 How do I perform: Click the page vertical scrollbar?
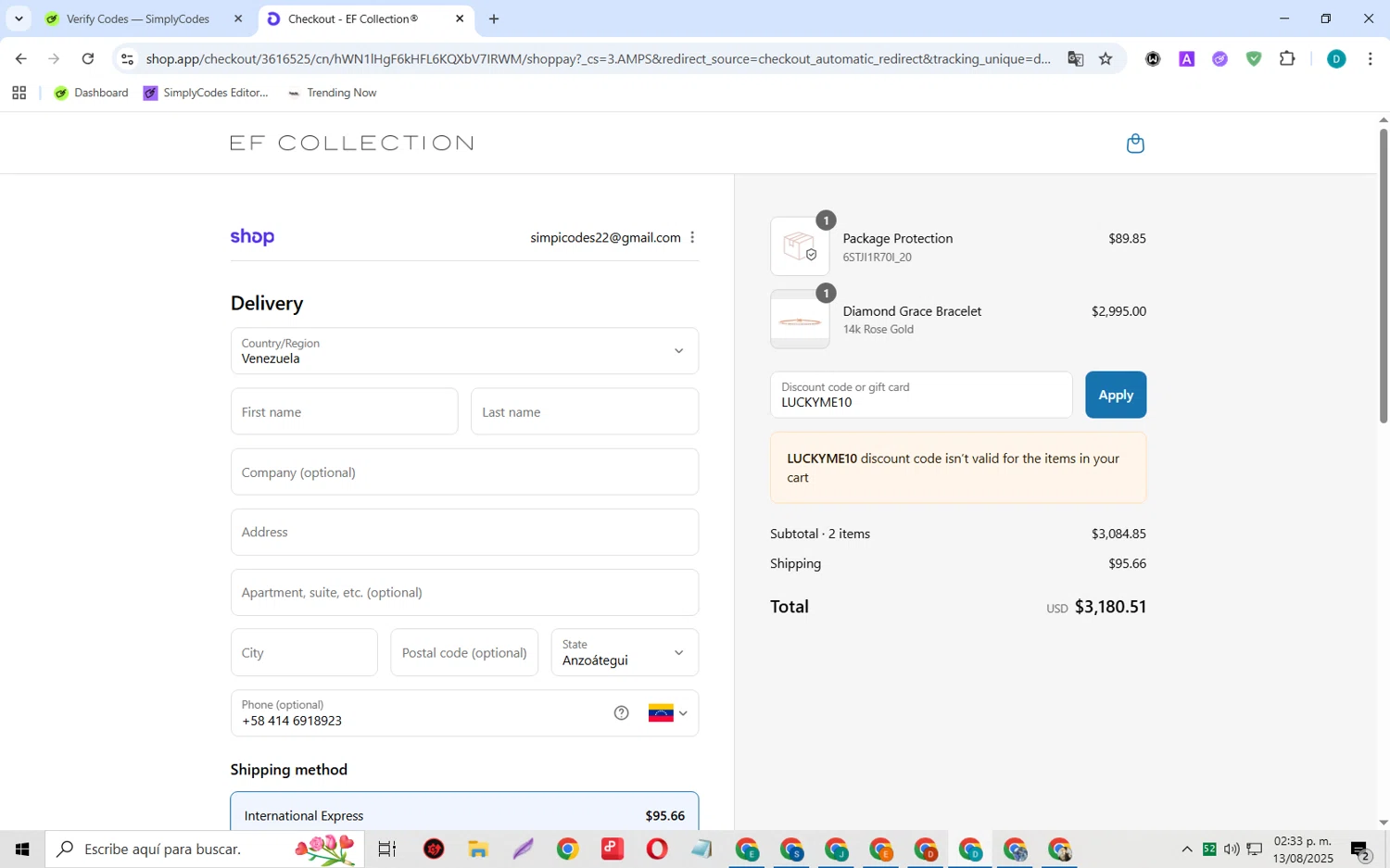1384,276
